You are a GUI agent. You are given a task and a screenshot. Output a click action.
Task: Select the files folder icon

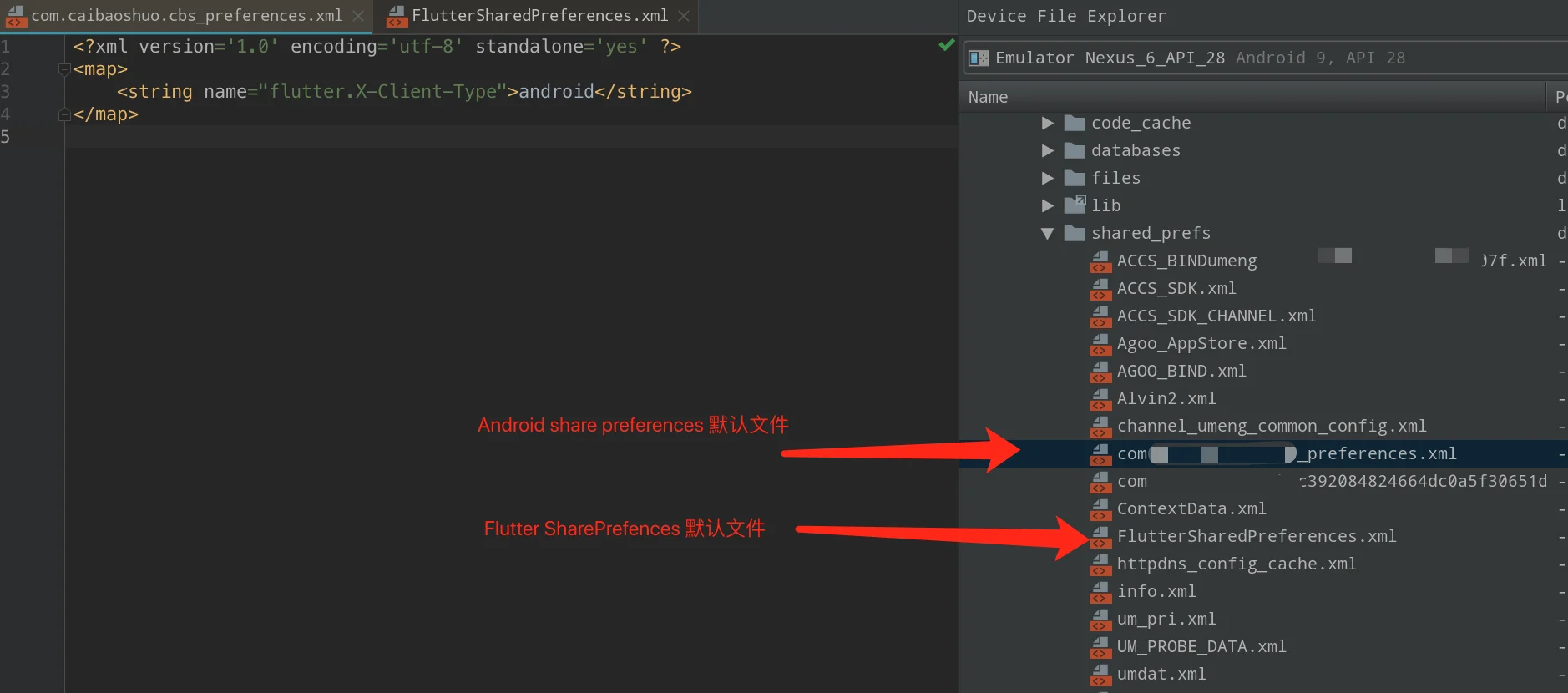pyautogui.click(x=1075, y=179)
